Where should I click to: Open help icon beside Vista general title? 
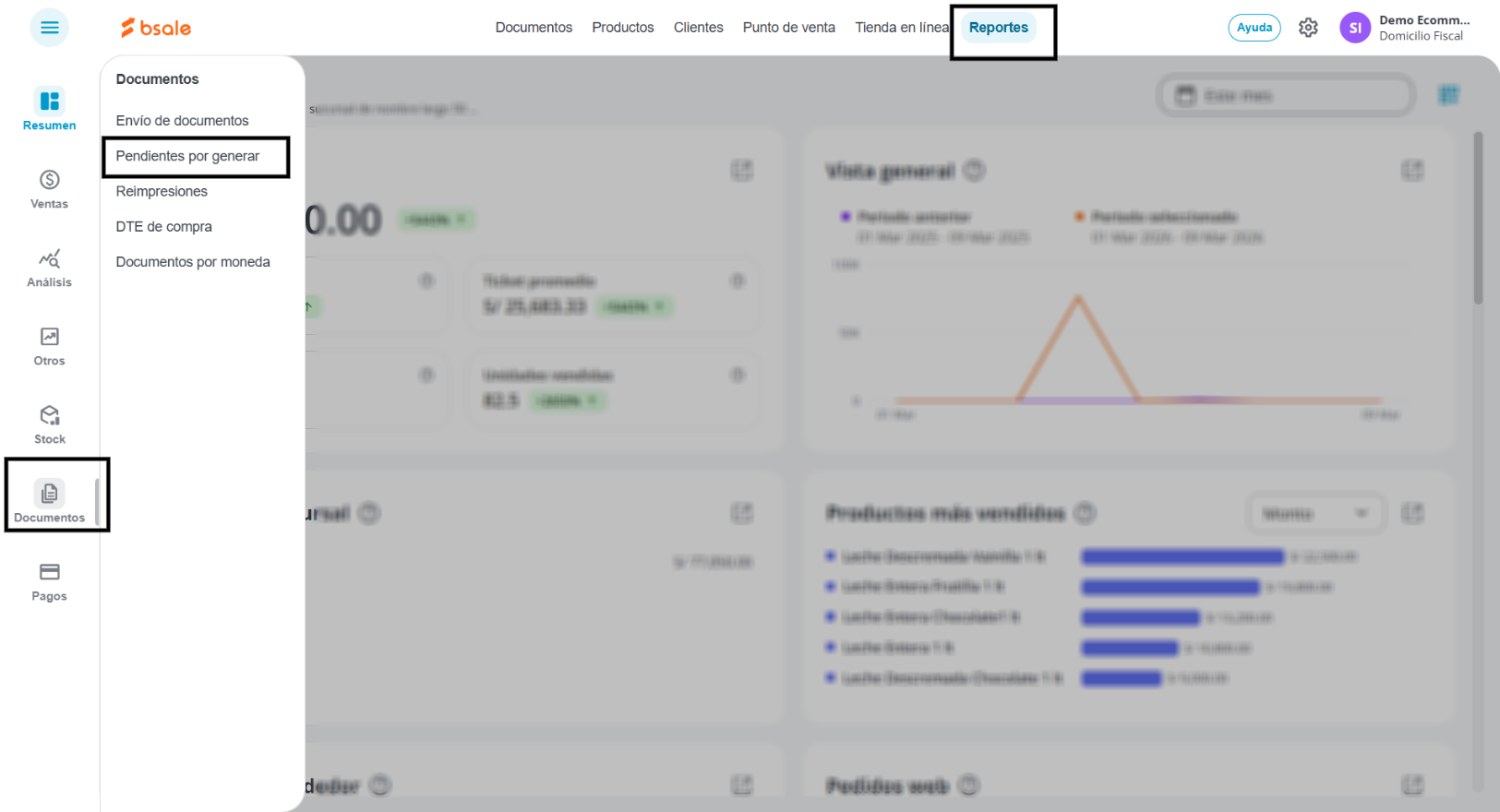tap(974, 171)
